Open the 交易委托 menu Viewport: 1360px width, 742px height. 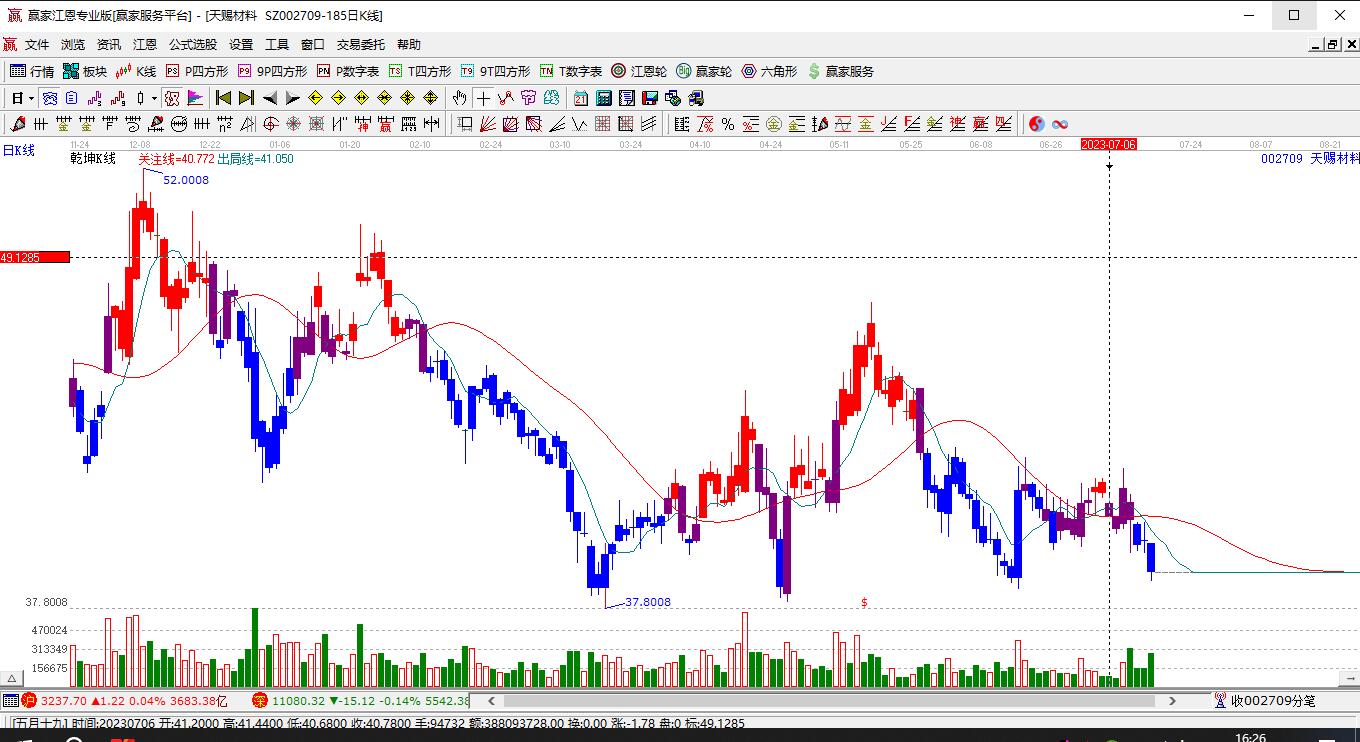click(x=361, y=44)
